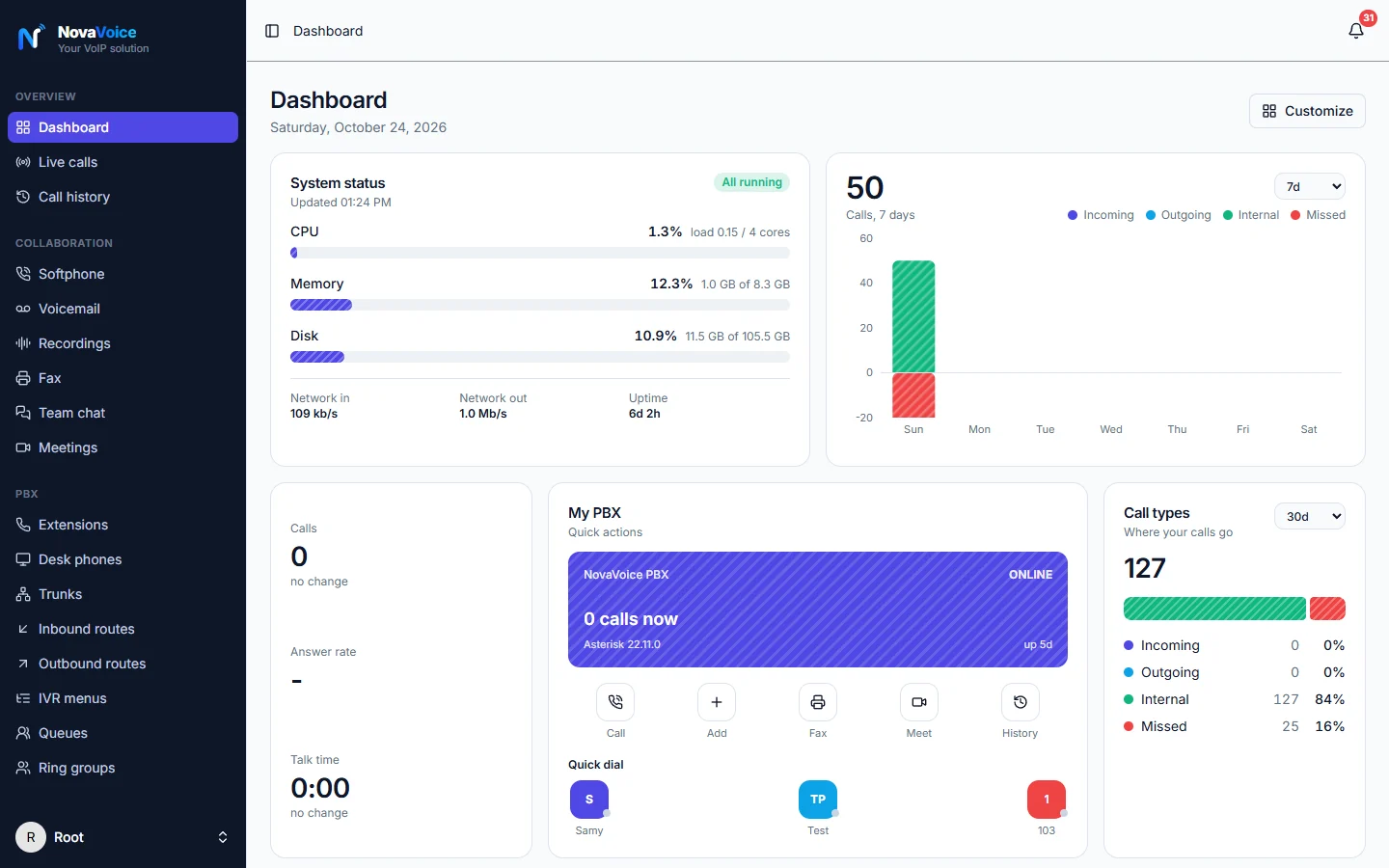
Task: Quick dial Test contact TP
Action: pyautogui.click(x=818, y=800)
